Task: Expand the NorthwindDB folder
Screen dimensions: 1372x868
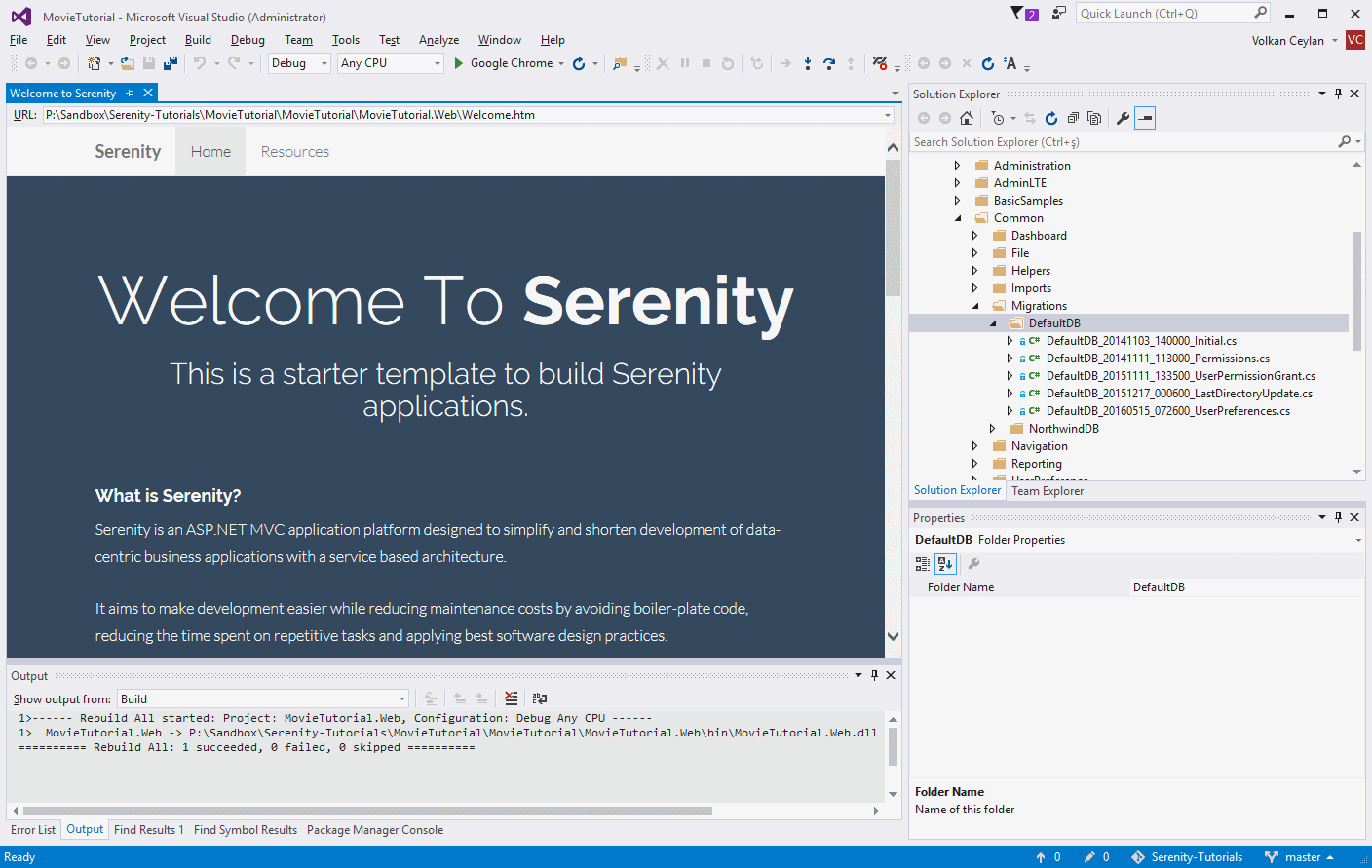Action: [992, 429]
